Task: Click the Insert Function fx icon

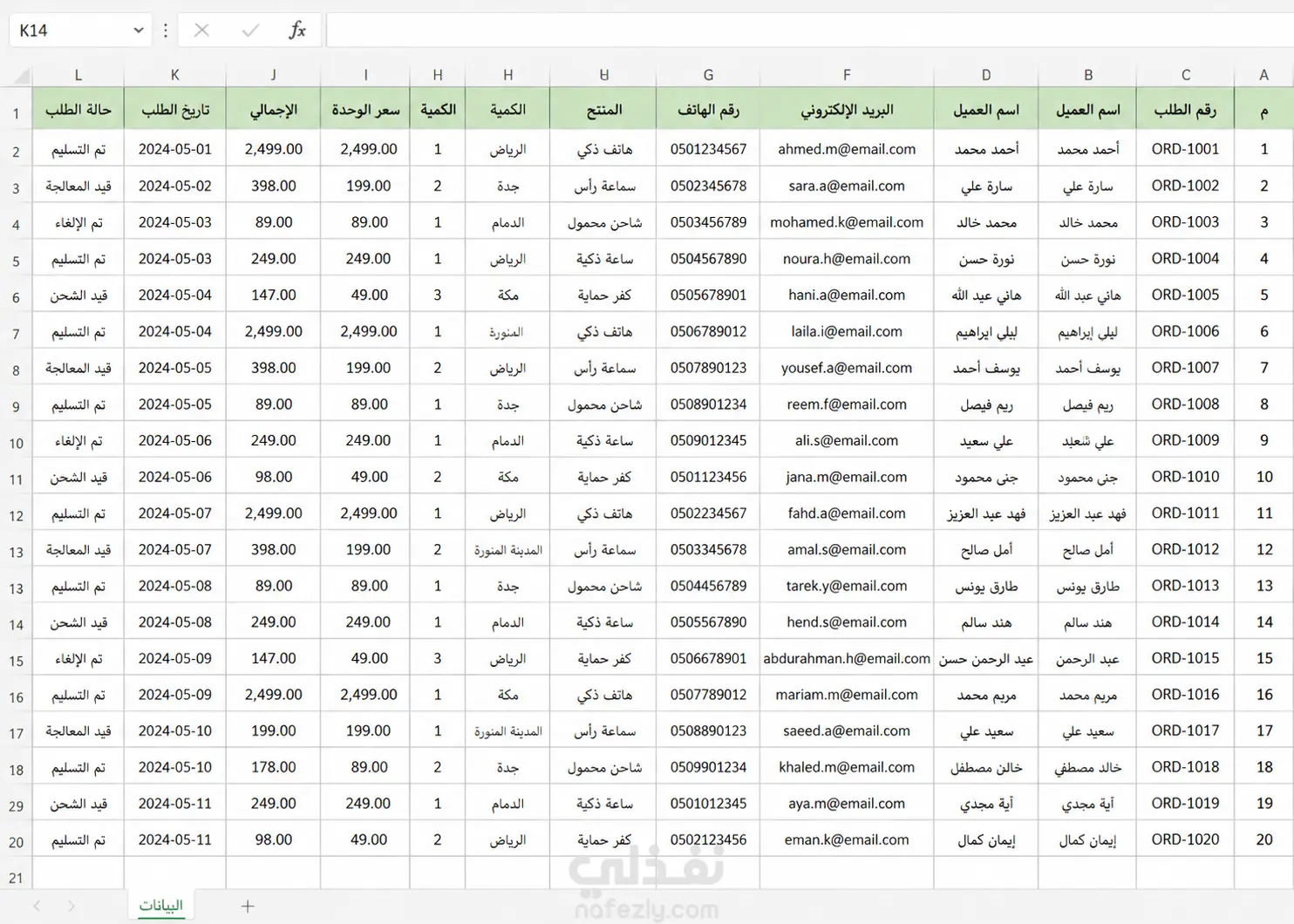Action: (296, 31)
